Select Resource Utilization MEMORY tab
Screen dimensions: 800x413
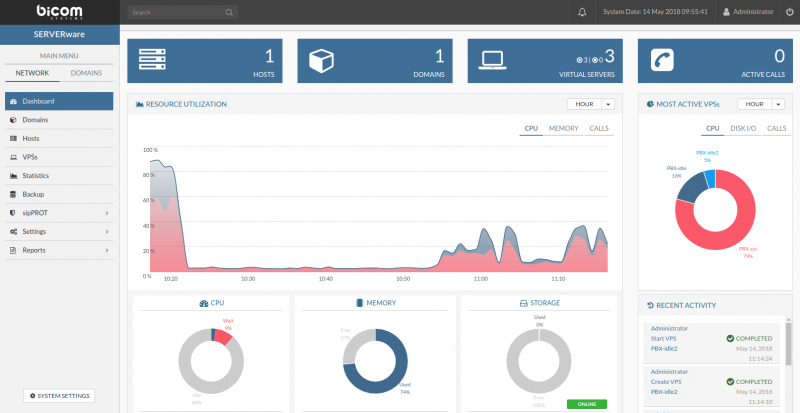click(564, 129)
